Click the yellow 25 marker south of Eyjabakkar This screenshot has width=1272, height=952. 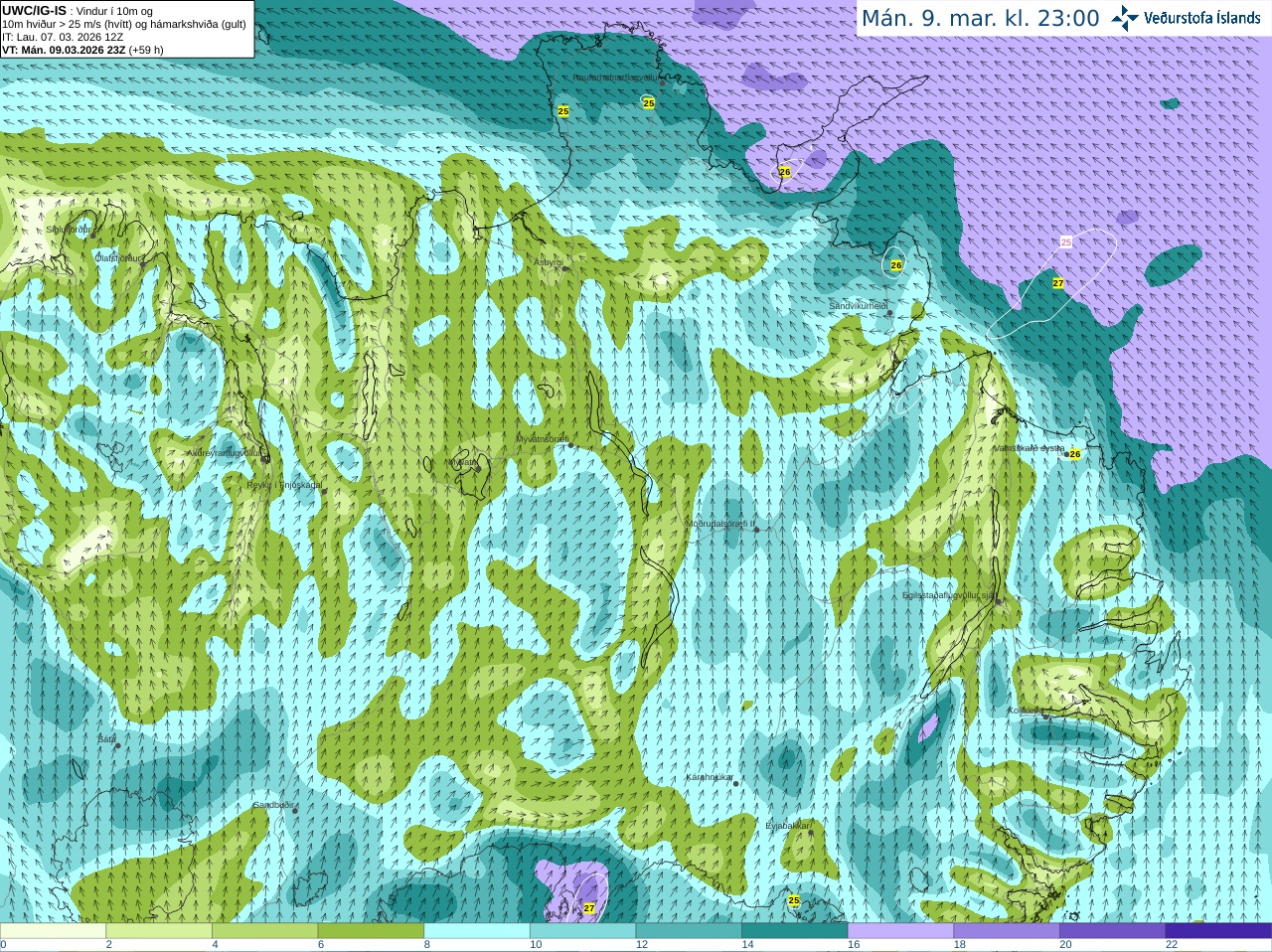(794, 900)
